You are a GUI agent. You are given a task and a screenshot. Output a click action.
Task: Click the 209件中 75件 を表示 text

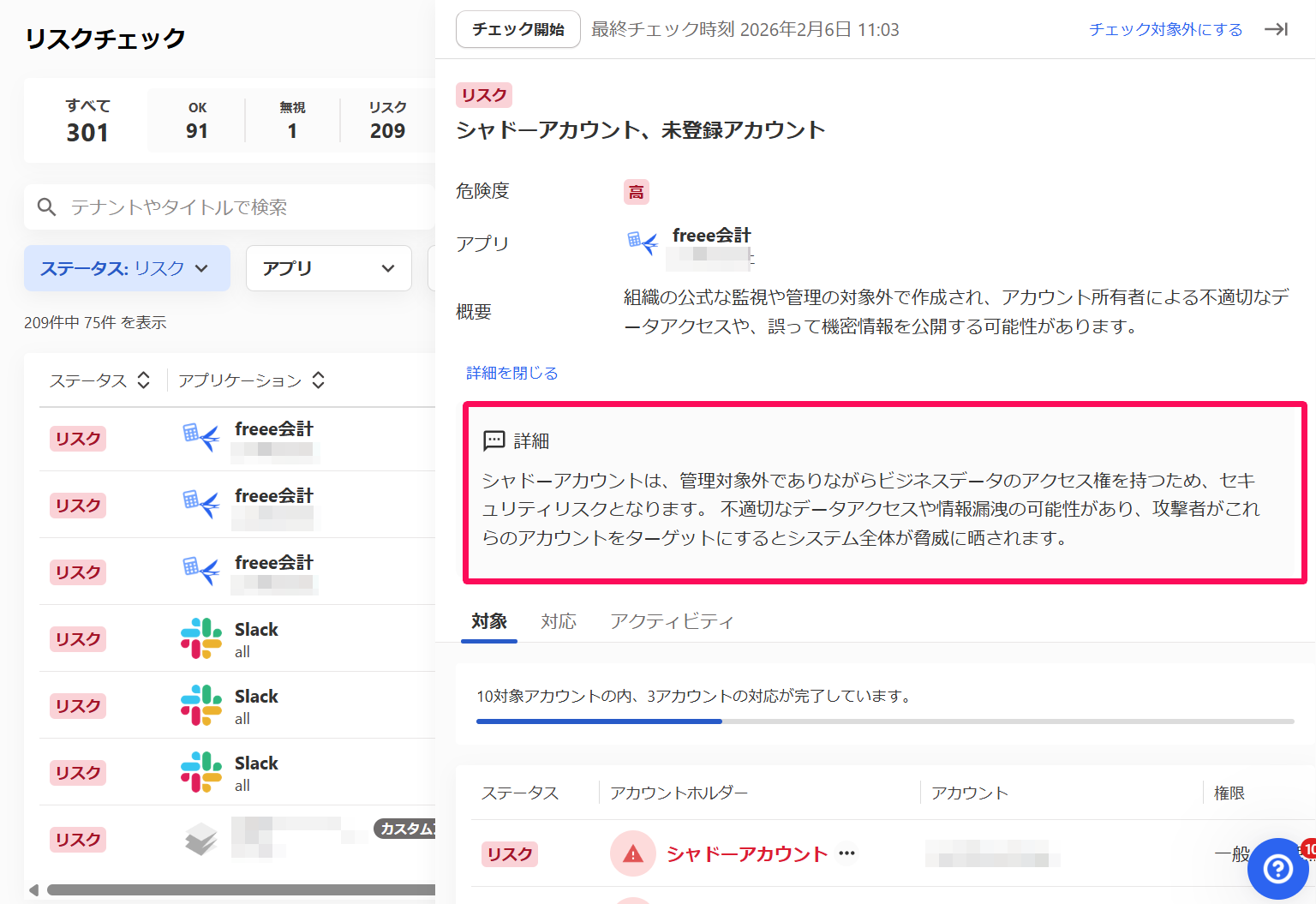point(95,322)
